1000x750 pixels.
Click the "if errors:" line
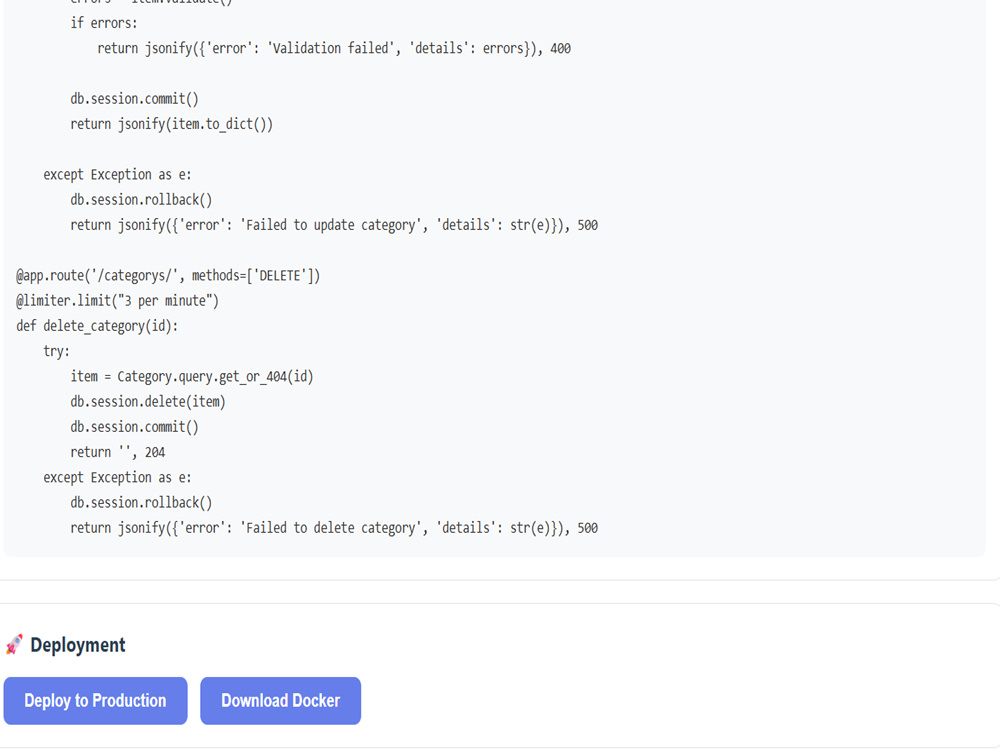tap(104, 23)
